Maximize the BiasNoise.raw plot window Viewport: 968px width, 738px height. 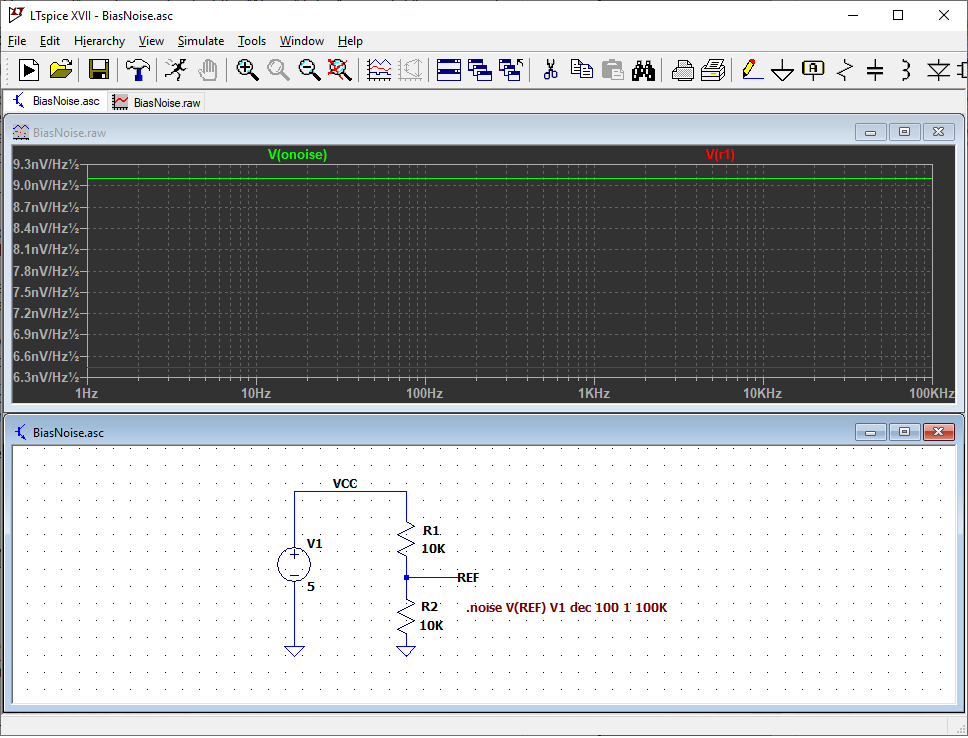904,132
